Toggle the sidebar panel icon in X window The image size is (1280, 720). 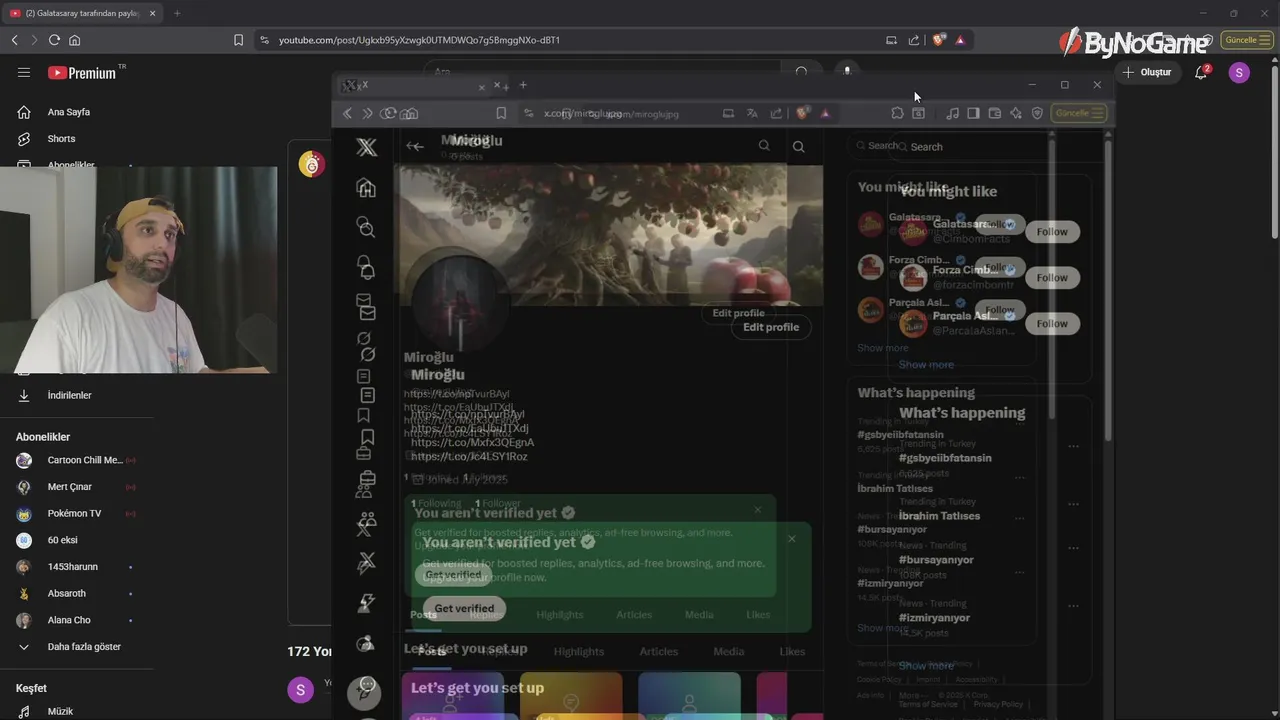(x=973, y=113)
